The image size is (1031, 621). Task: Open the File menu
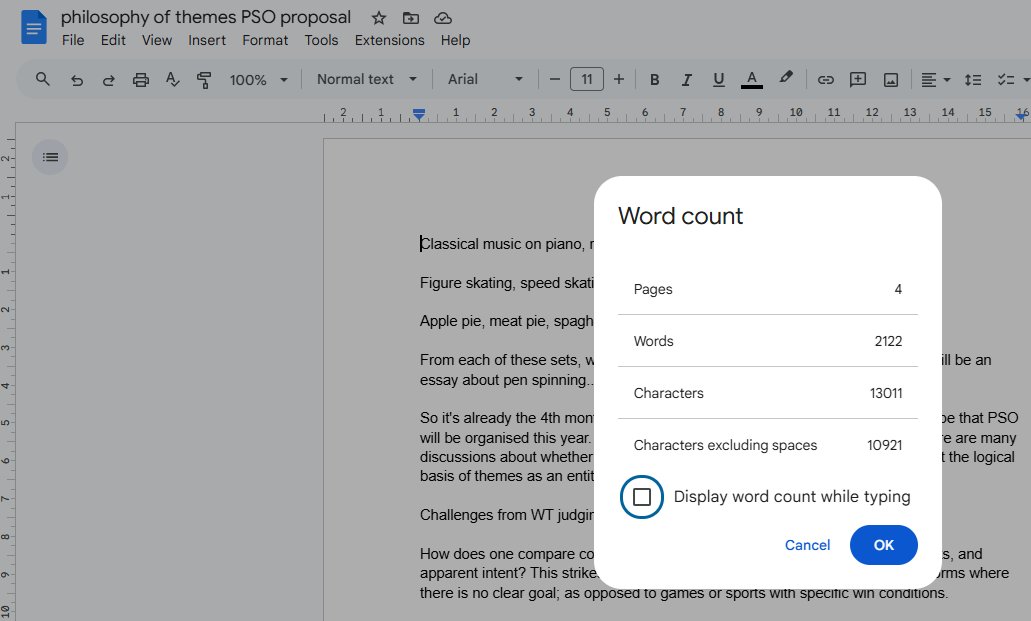73,40
